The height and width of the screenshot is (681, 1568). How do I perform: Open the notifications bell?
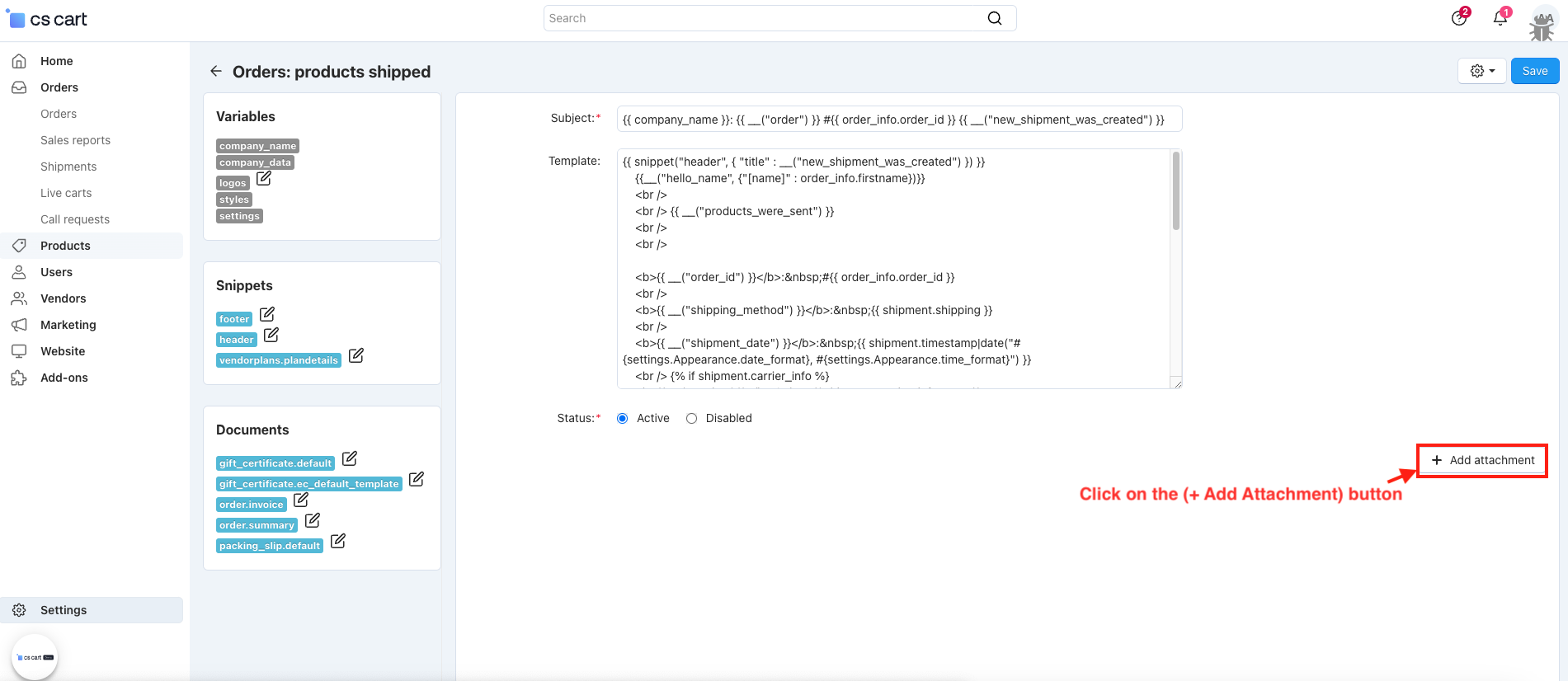point(1500,18)
